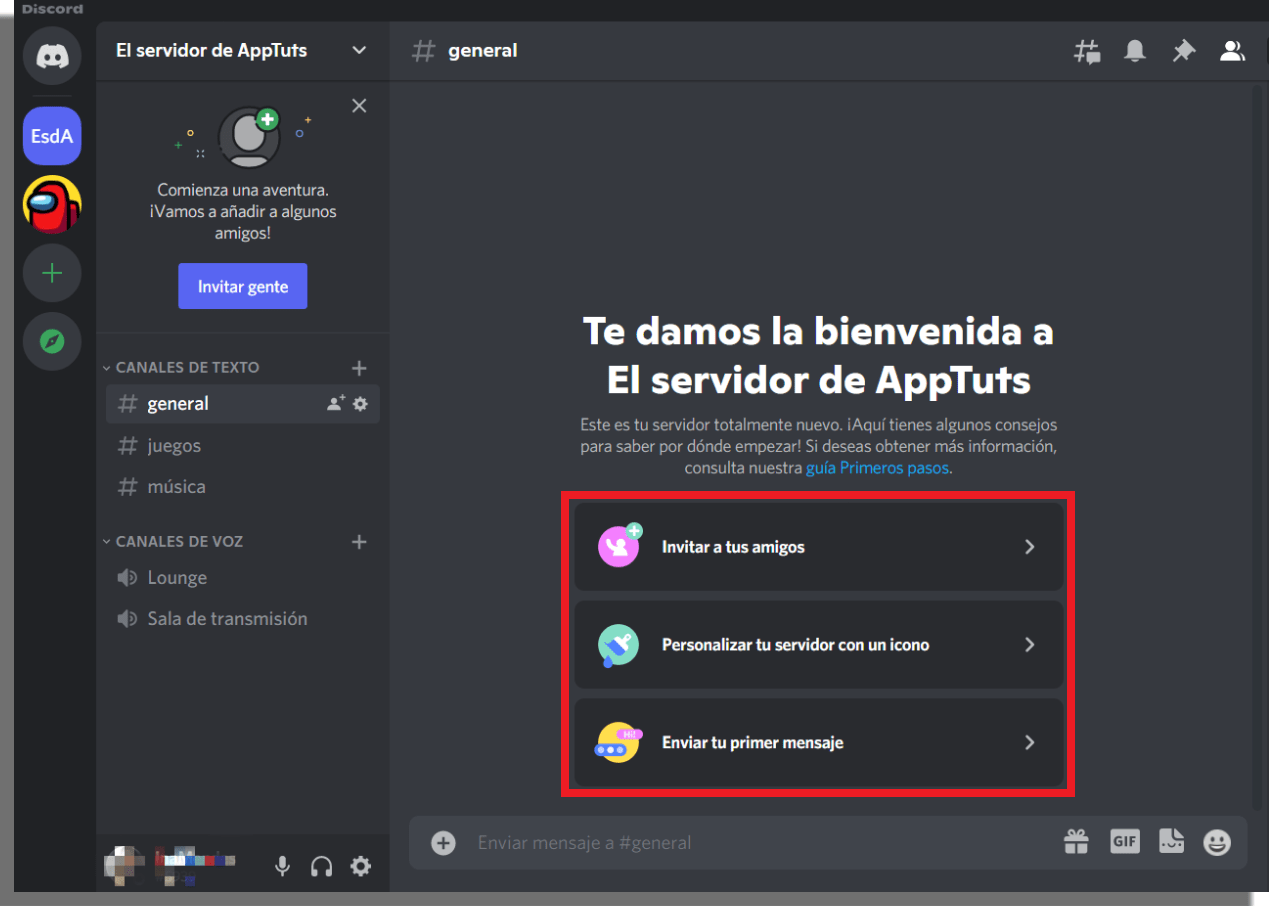1269x907 pixels.
Task: Open the GIF picker
Action: click(x=1125, y=842)
